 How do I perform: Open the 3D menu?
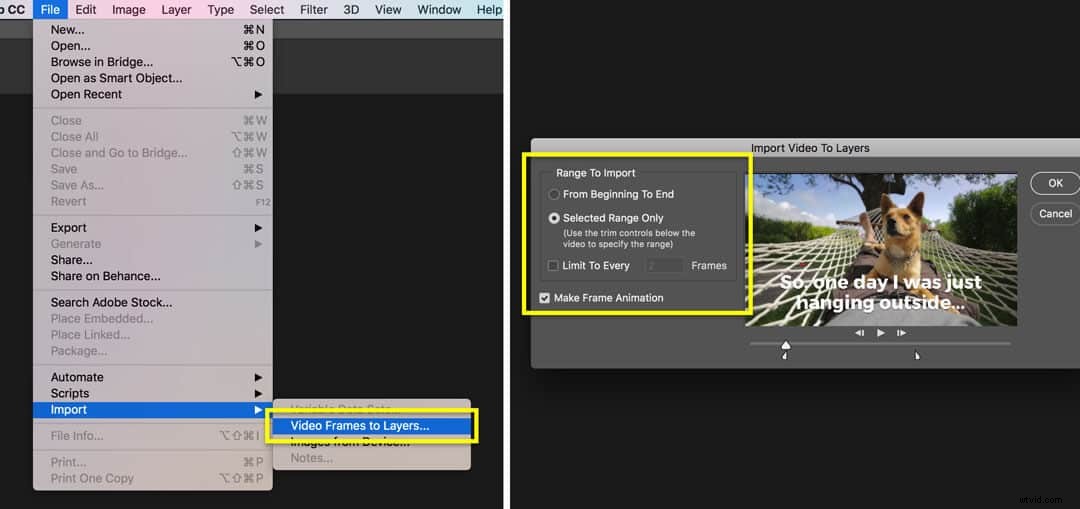point(351,10)
